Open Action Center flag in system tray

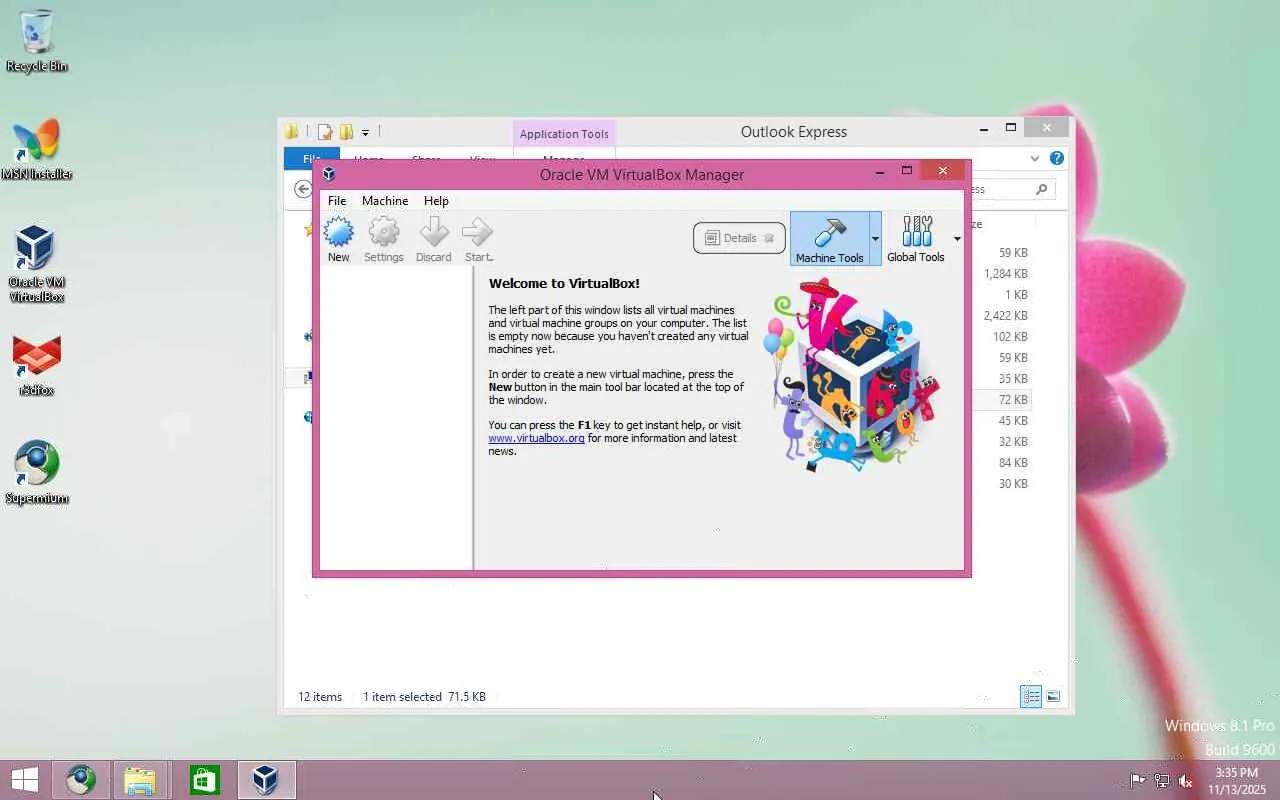[1138, 781]
